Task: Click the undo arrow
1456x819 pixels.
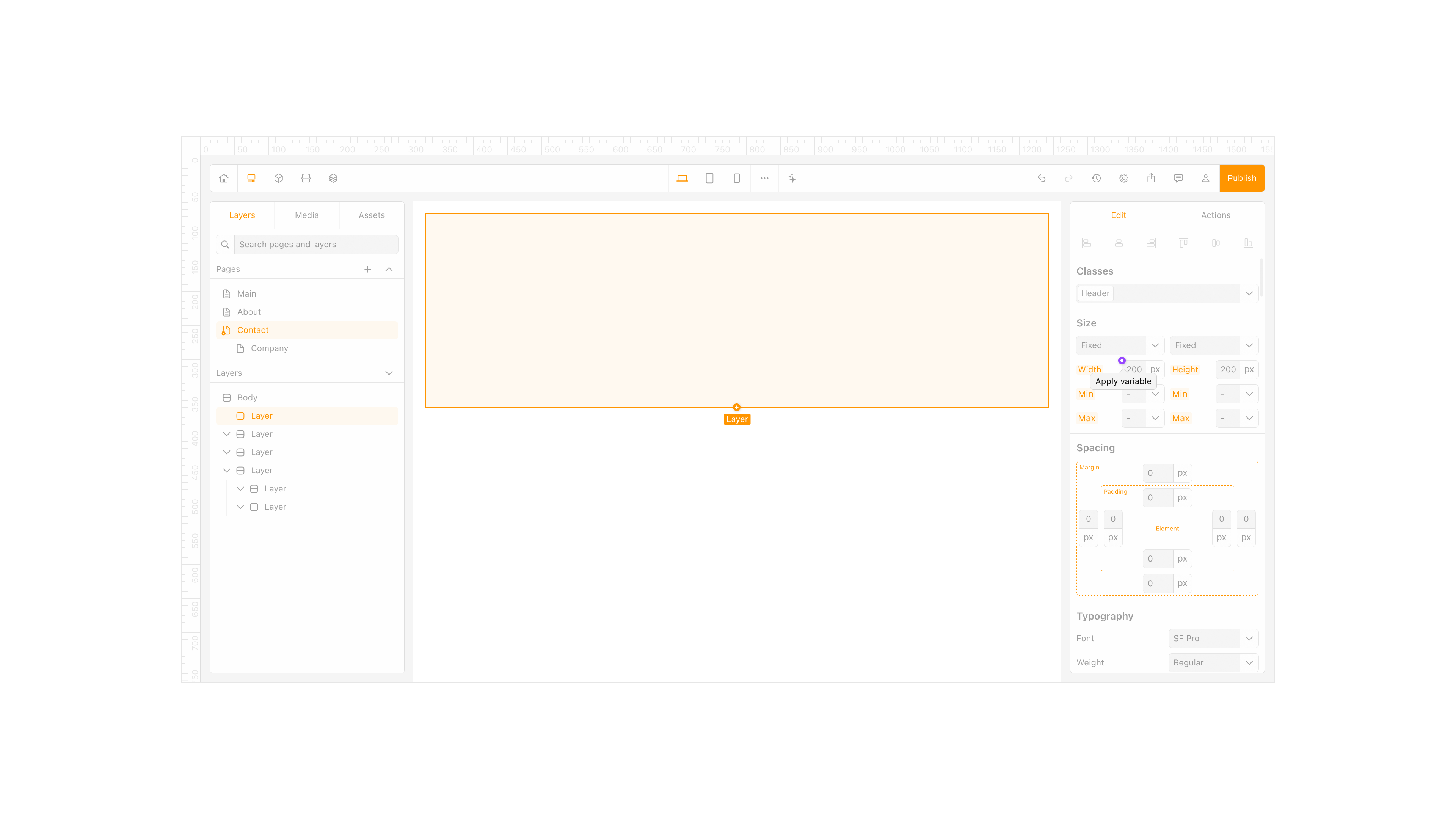Action: coord(1041,178)
